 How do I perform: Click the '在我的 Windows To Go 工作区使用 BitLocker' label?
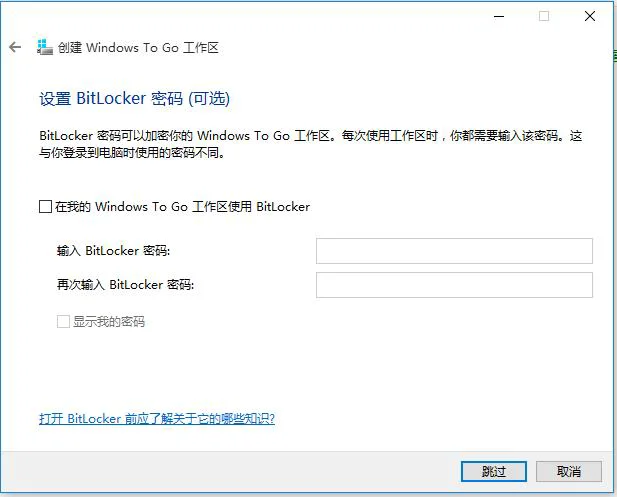[182, 207]
